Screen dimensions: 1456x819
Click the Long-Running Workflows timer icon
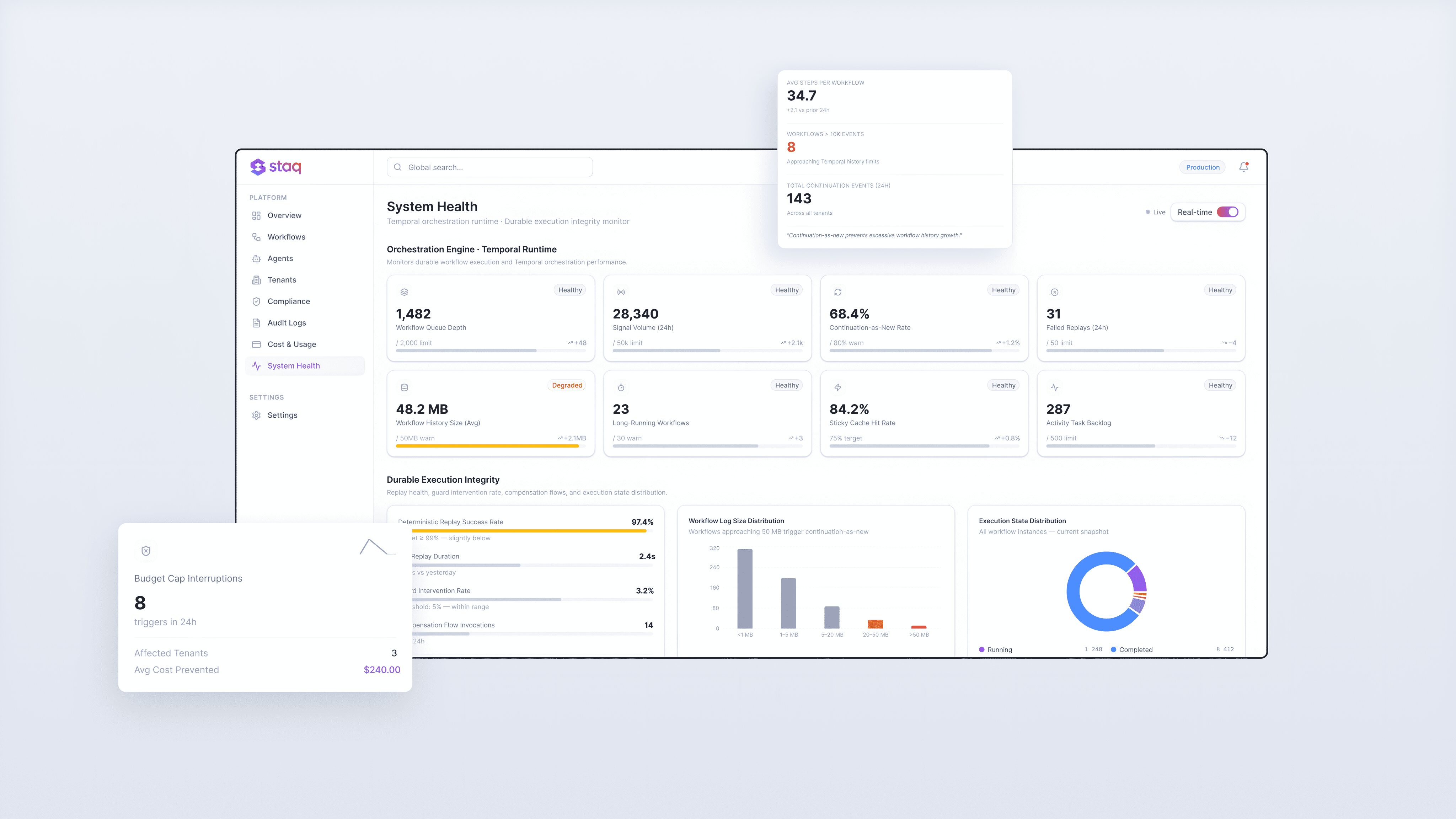tap(621, 388)
